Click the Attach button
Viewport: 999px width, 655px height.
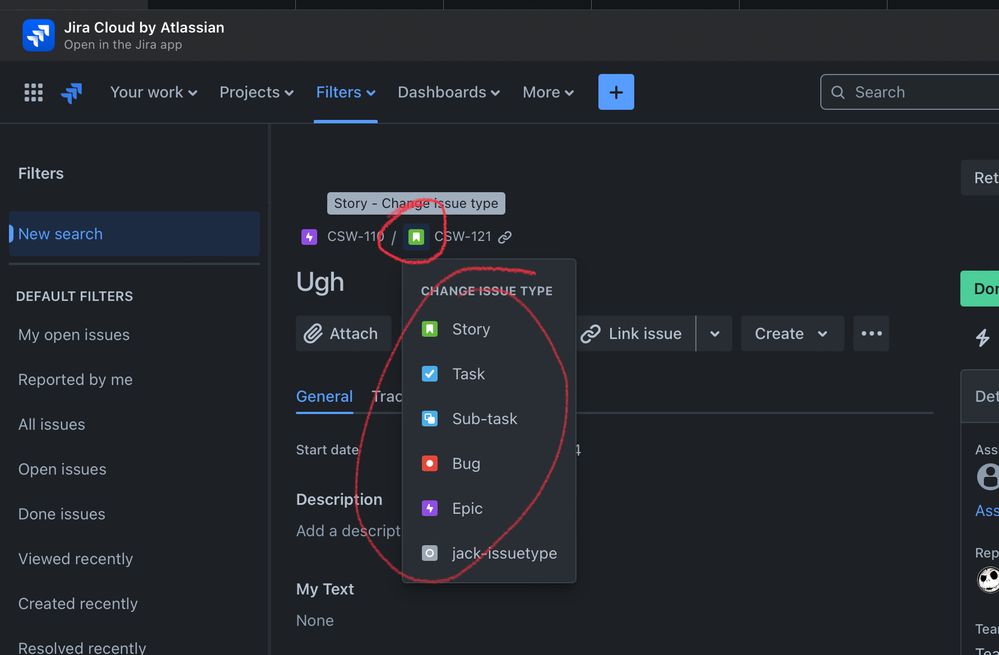(x=343, y=333)
